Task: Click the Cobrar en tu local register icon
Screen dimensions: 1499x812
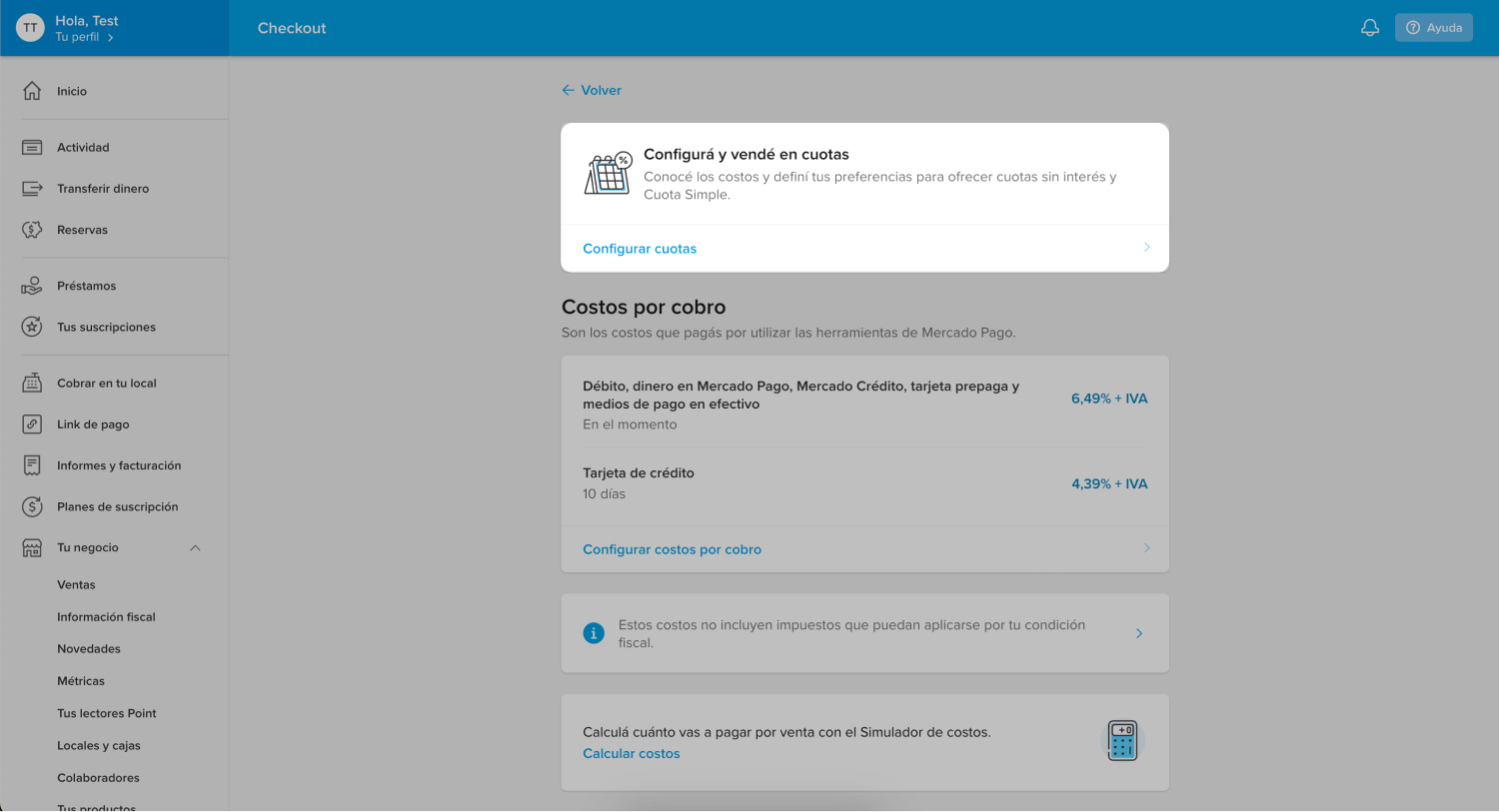Action: (x=32, y=383)
